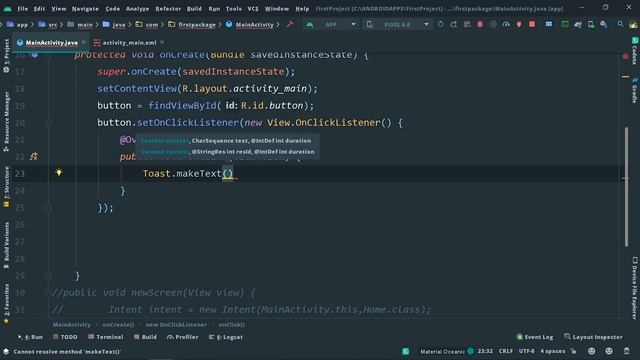Open the Navigate menu
This screenshot has height=360, width=640.
click(85, 9)
